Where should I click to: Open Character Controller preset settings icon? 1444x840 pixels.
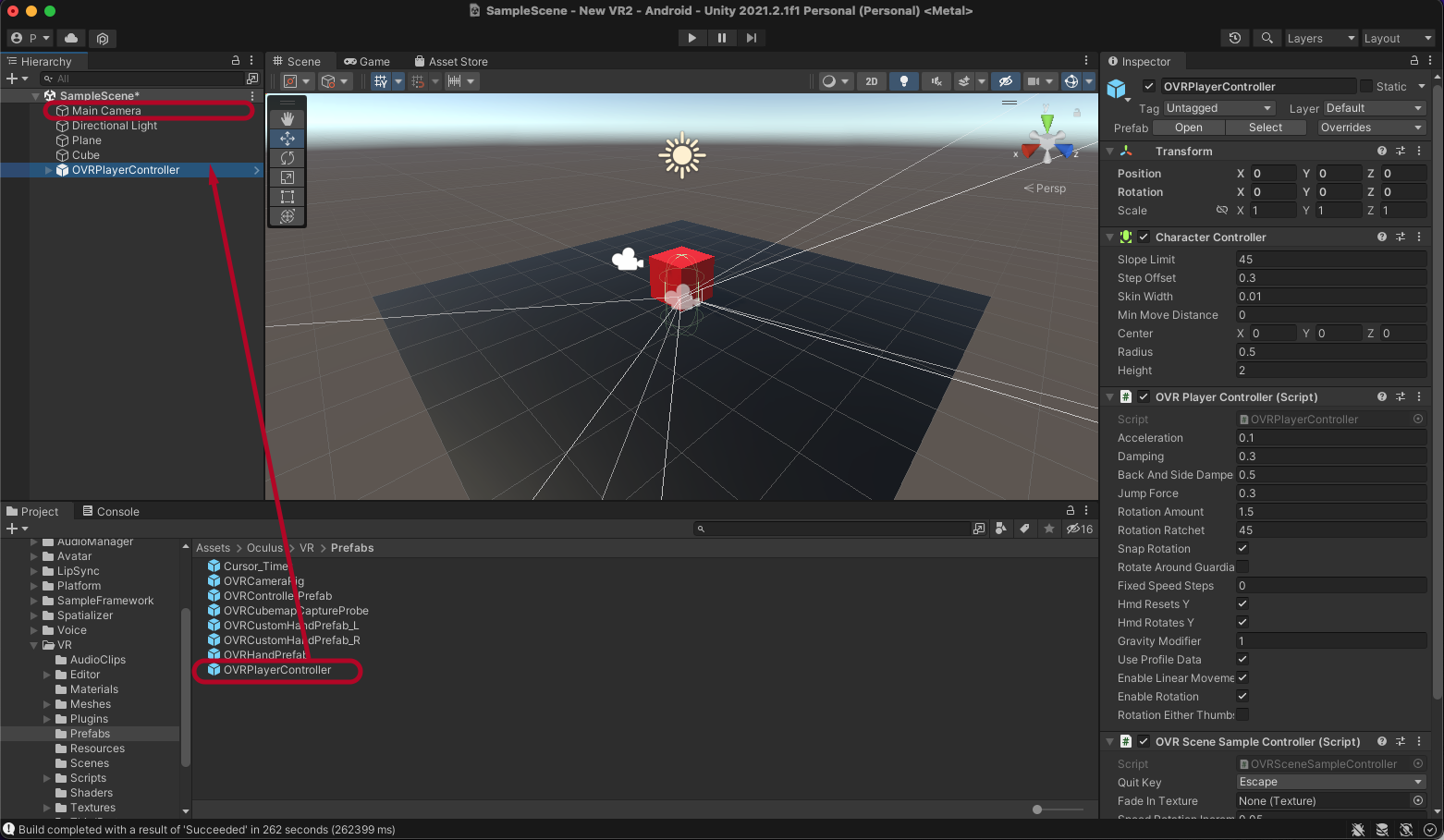[1401, 237]
